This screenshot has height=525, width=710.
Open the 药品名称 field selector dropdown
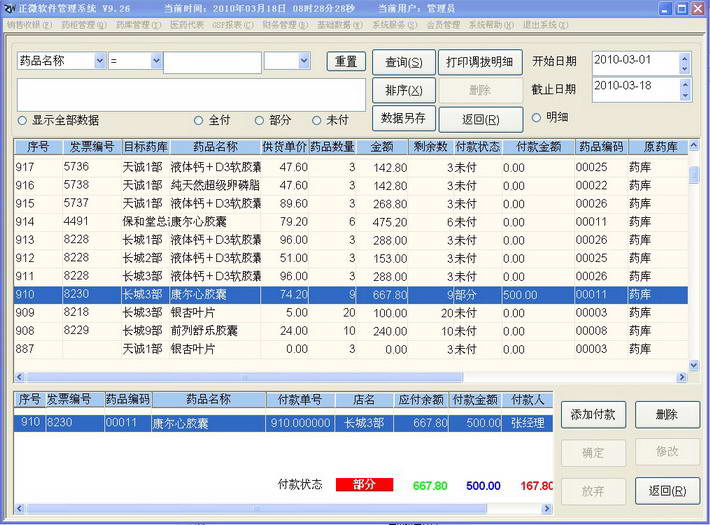pyautogui.click(x=100, y=61)
